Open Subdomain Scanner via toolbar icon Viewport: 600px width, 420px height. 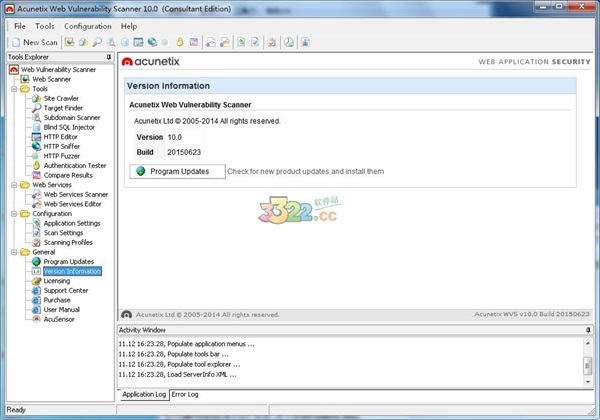point(111,42)
